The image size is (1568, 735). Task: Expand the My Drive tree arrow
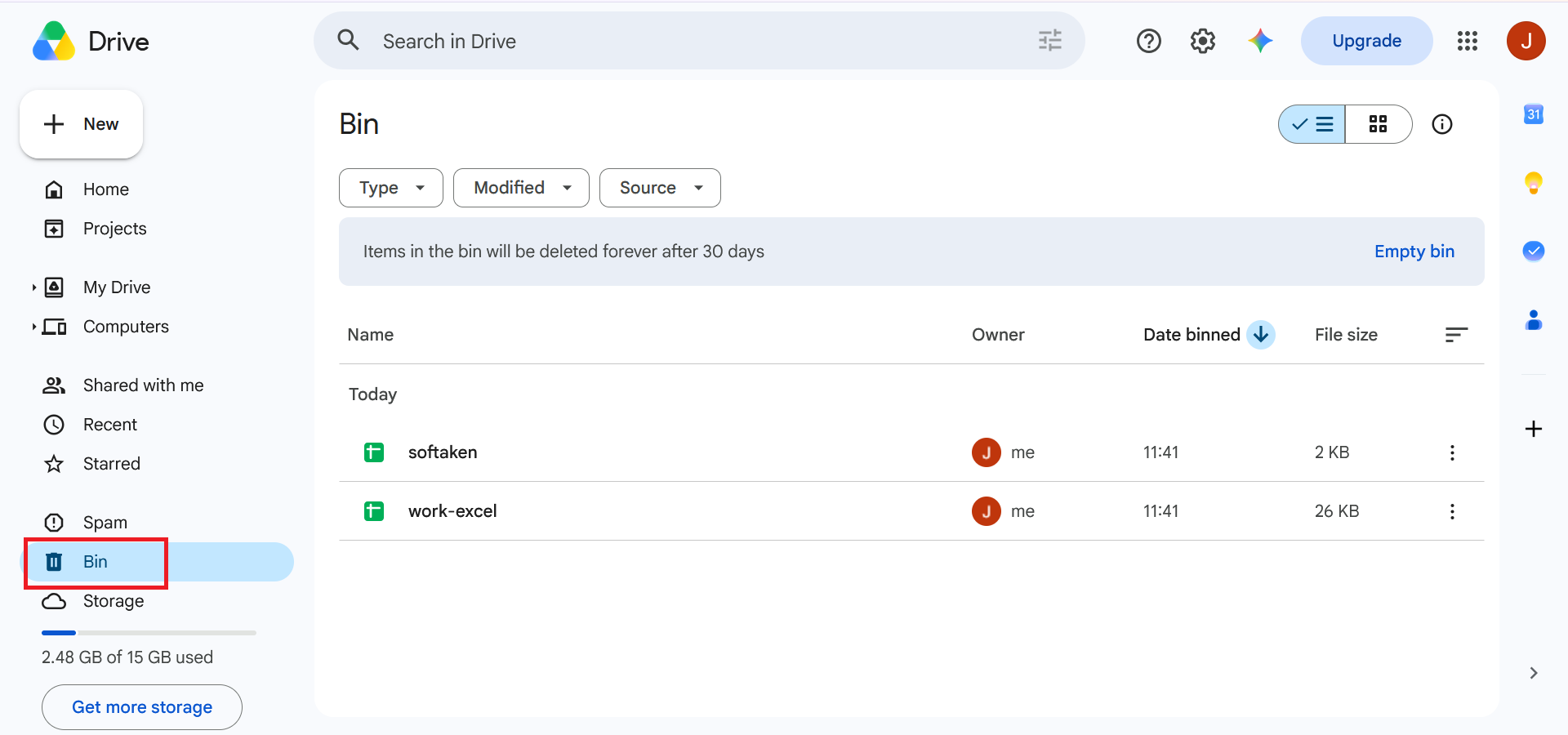click(33, 287)
